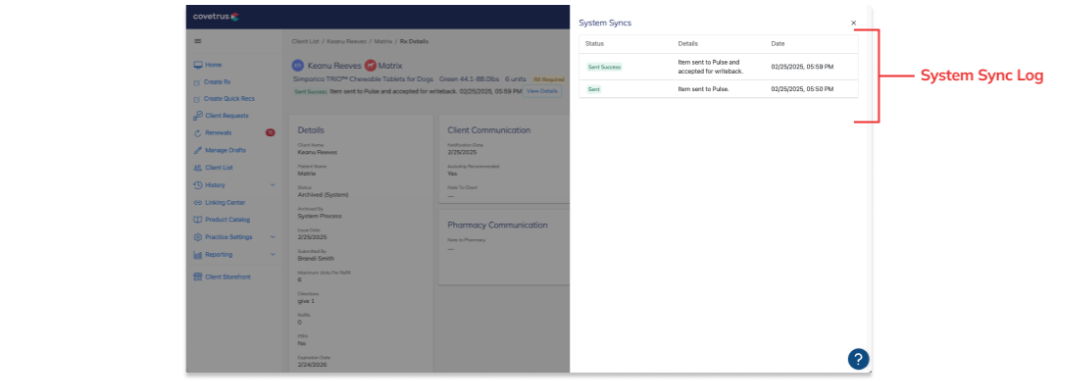Toggle the hamburger menu icon
This screenshot has height=382, width=1080.
pyautogui.click(x=198, y=41)
